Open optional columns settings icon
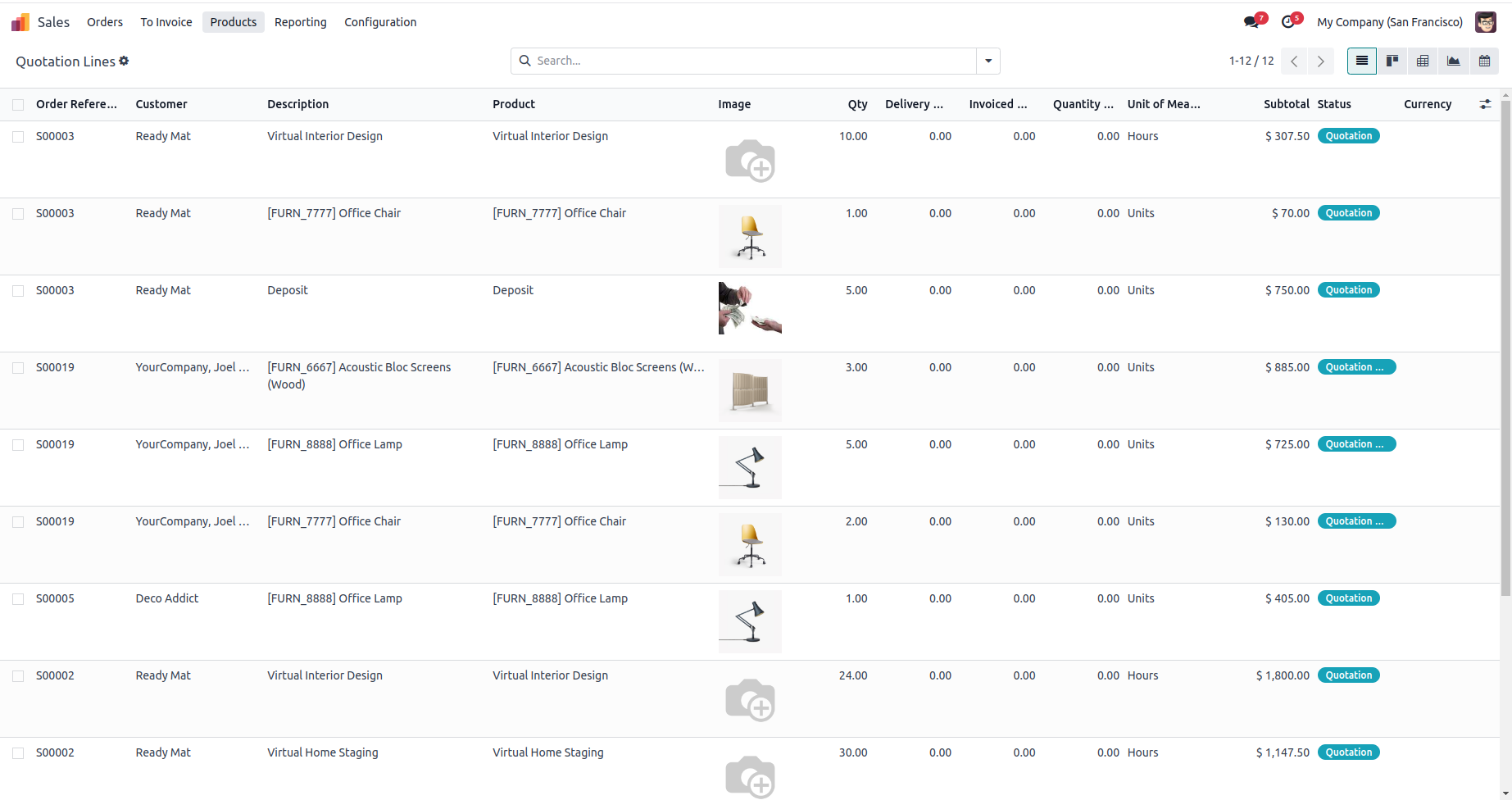The width and height of the screenshot is (1512, 800). click(x=1485, y=104)
